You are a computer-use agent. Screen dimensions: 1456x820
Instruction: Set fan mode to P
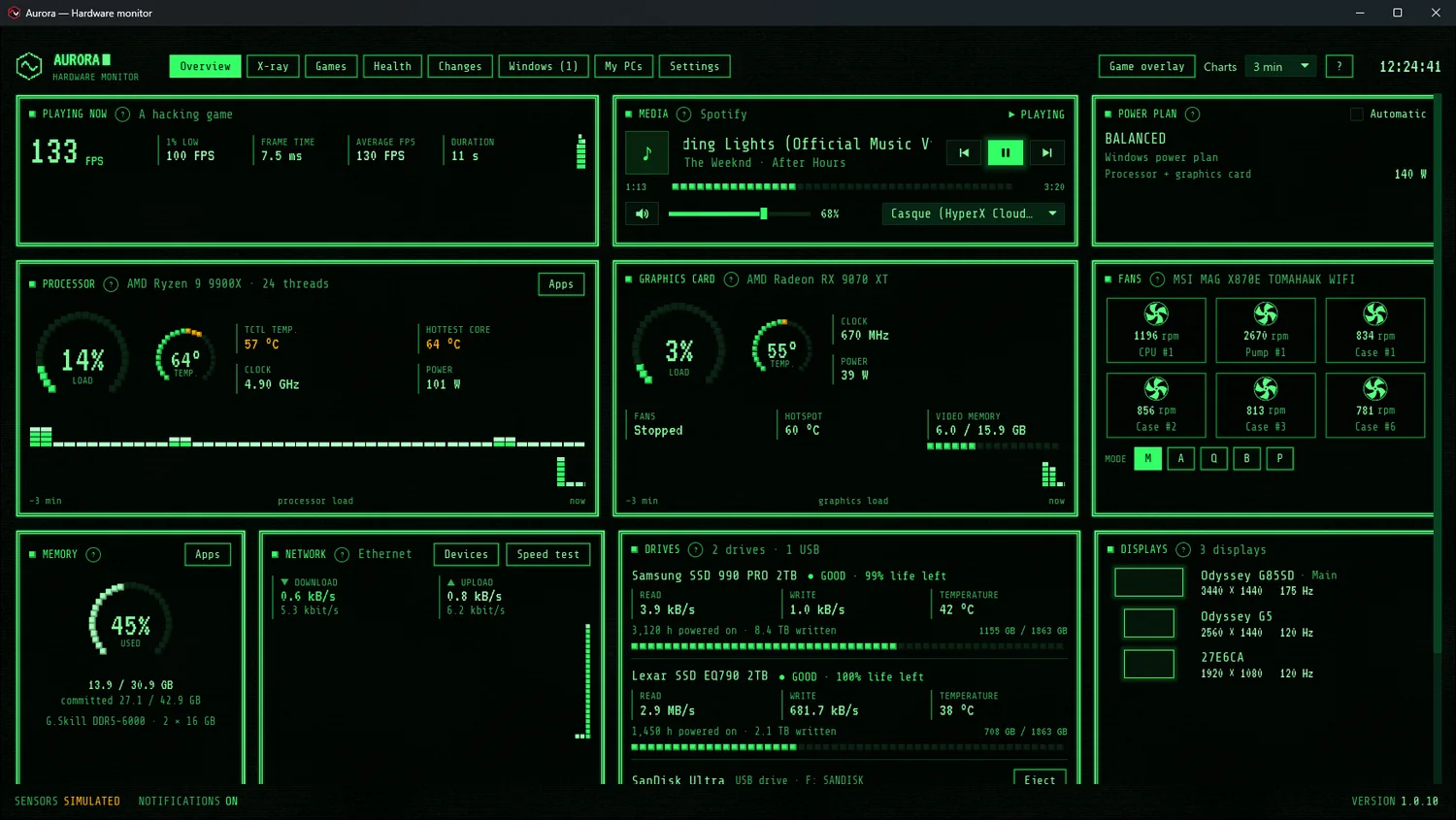click(1280, 458)
